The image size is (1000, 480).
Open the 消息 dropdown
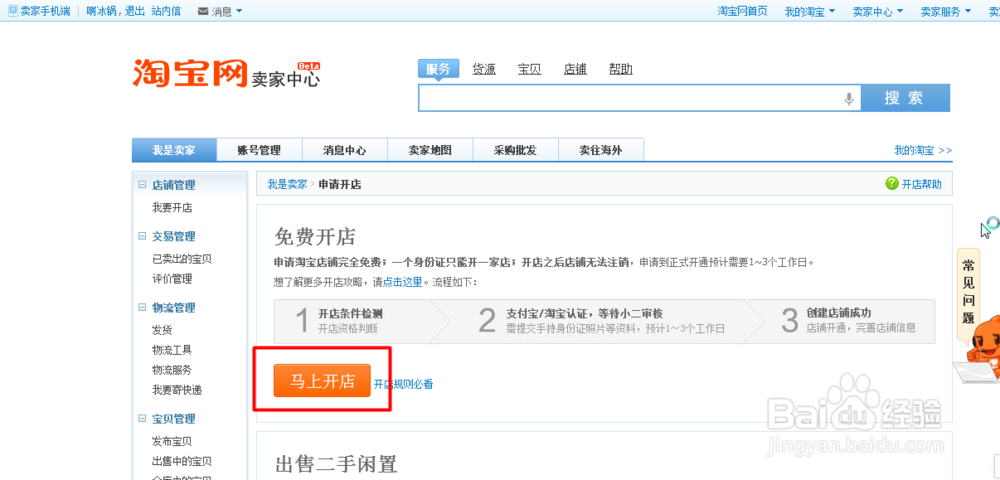pyautogui.click(x=227, y=11)
